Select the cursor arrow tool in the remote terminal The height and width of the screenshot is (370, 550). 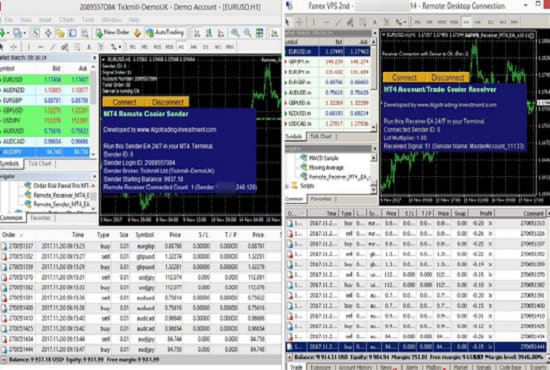coord(288,22)
